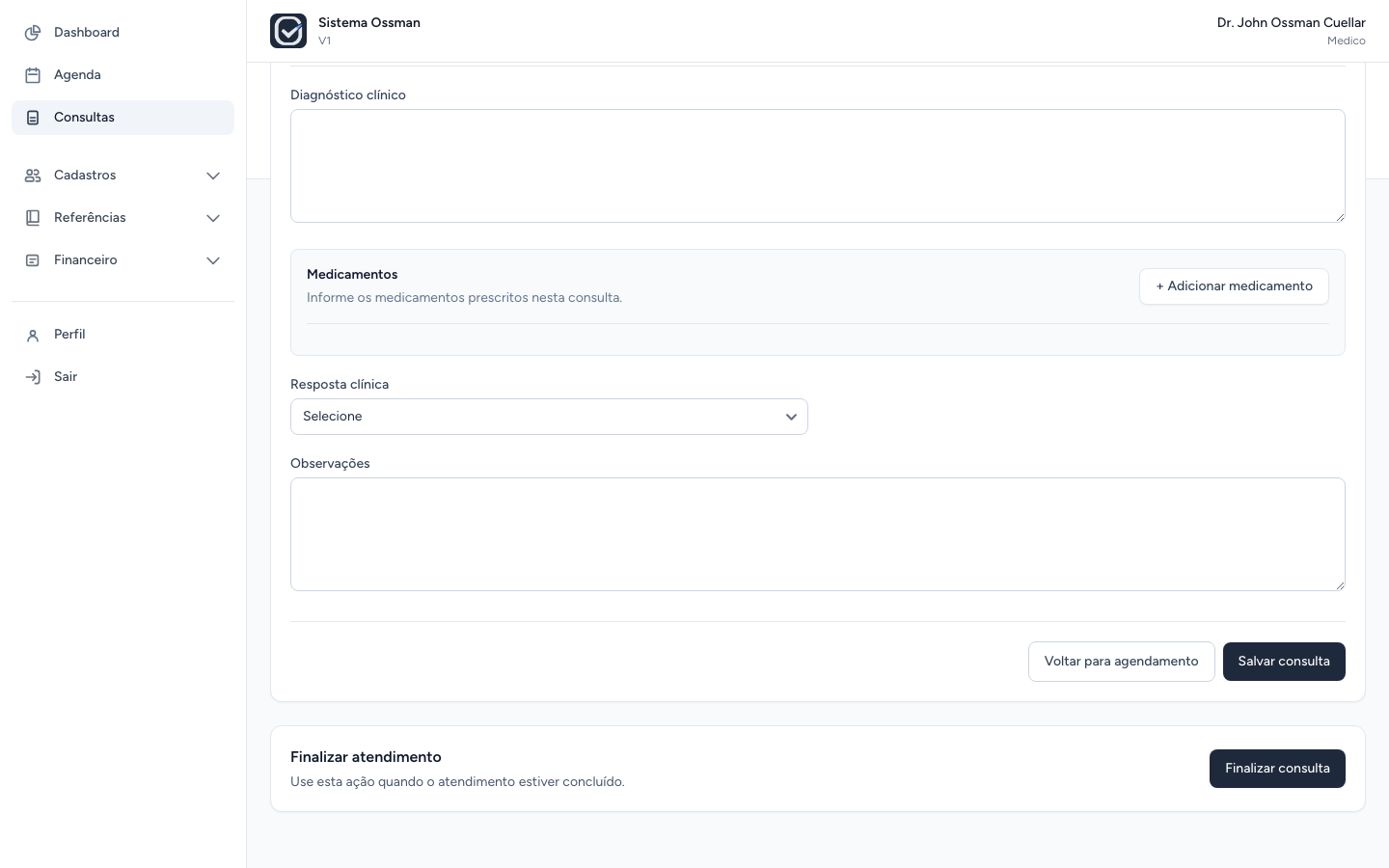Click the Agenda calendar icon
Screen dimensions: 1389x868
[33, 75]
